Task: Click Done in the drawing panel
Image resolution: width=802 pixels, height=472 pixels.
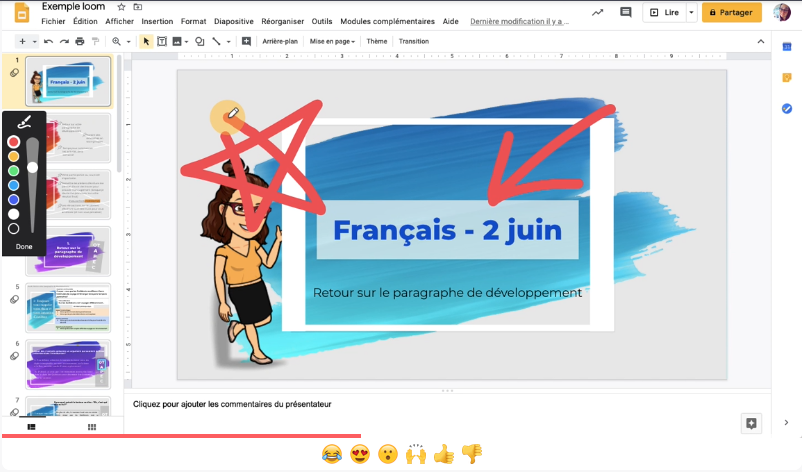Action: point(24,246)
